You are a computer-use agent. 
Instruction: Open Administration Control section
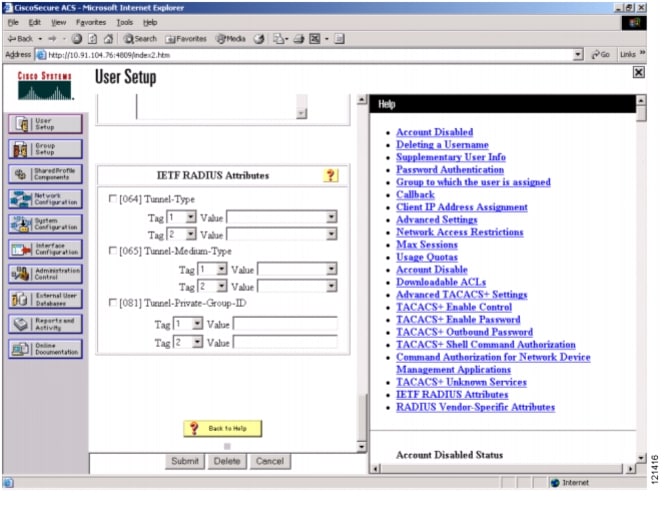pyautogui.click(x=45, y=274)
